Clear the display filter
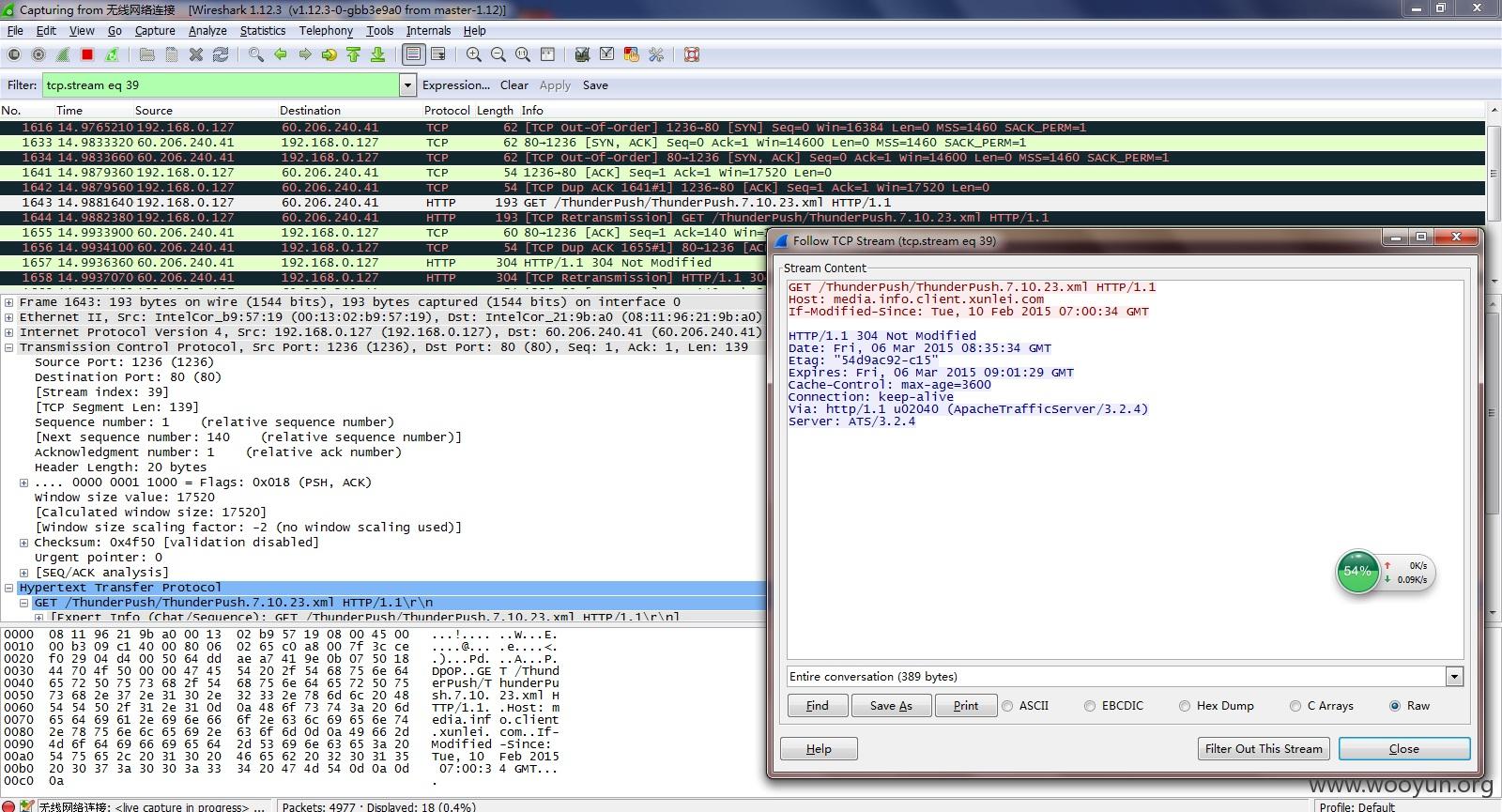 (x=514, y=85)
